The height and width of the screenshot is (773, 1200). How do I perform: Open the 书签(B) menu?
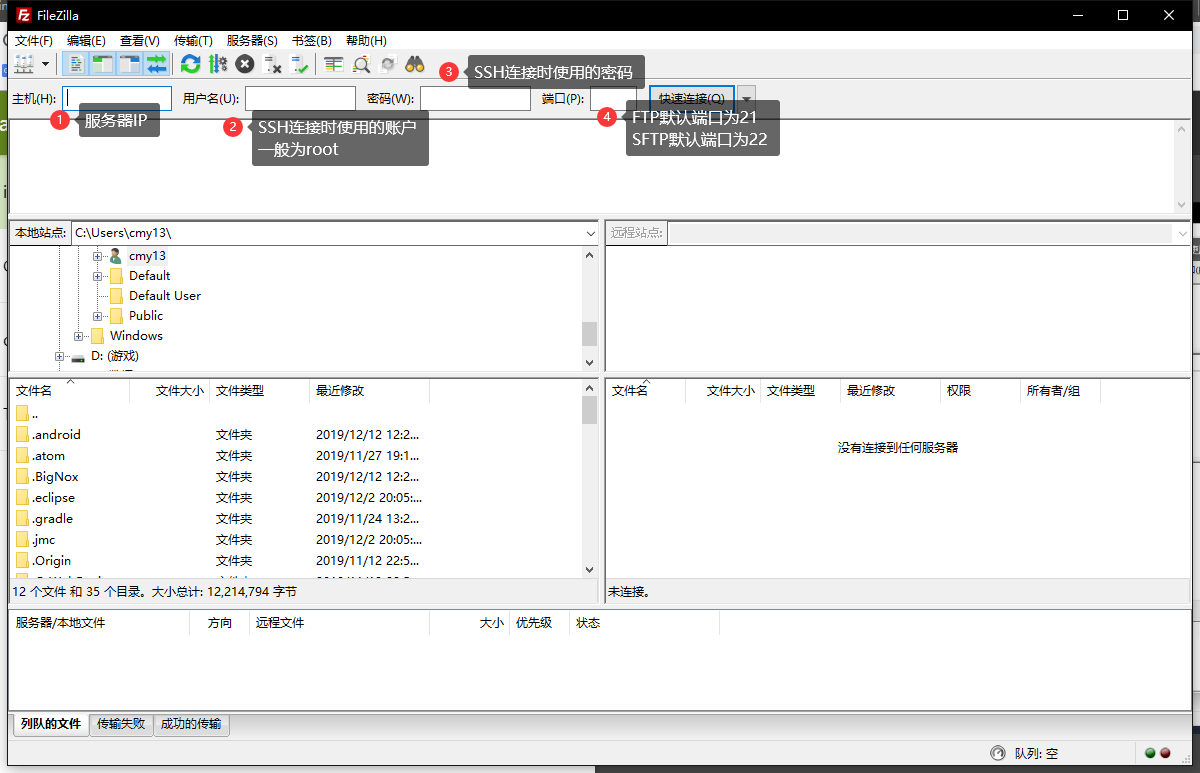point(311,40)
